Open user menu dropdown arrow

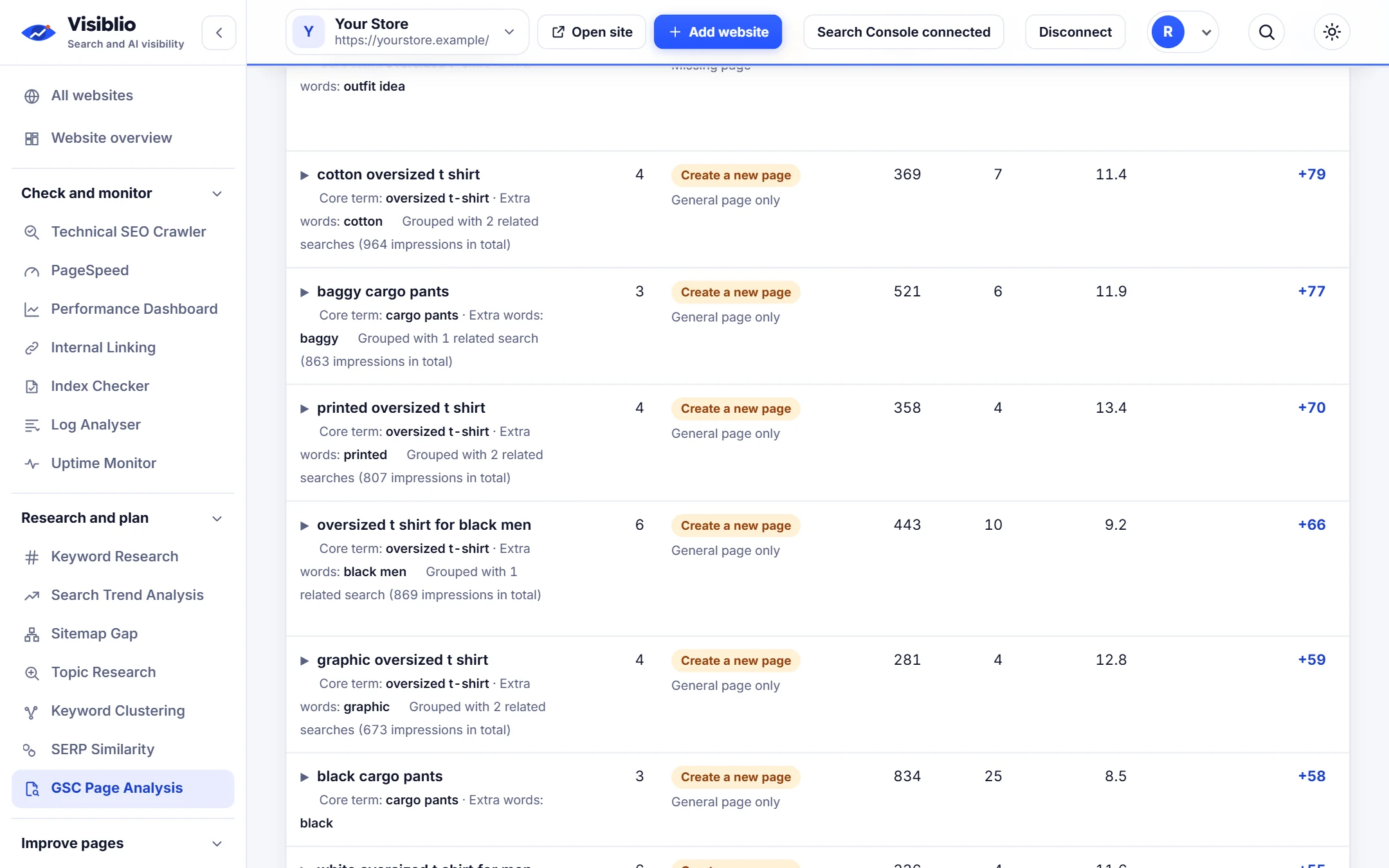click(1206, 32)
